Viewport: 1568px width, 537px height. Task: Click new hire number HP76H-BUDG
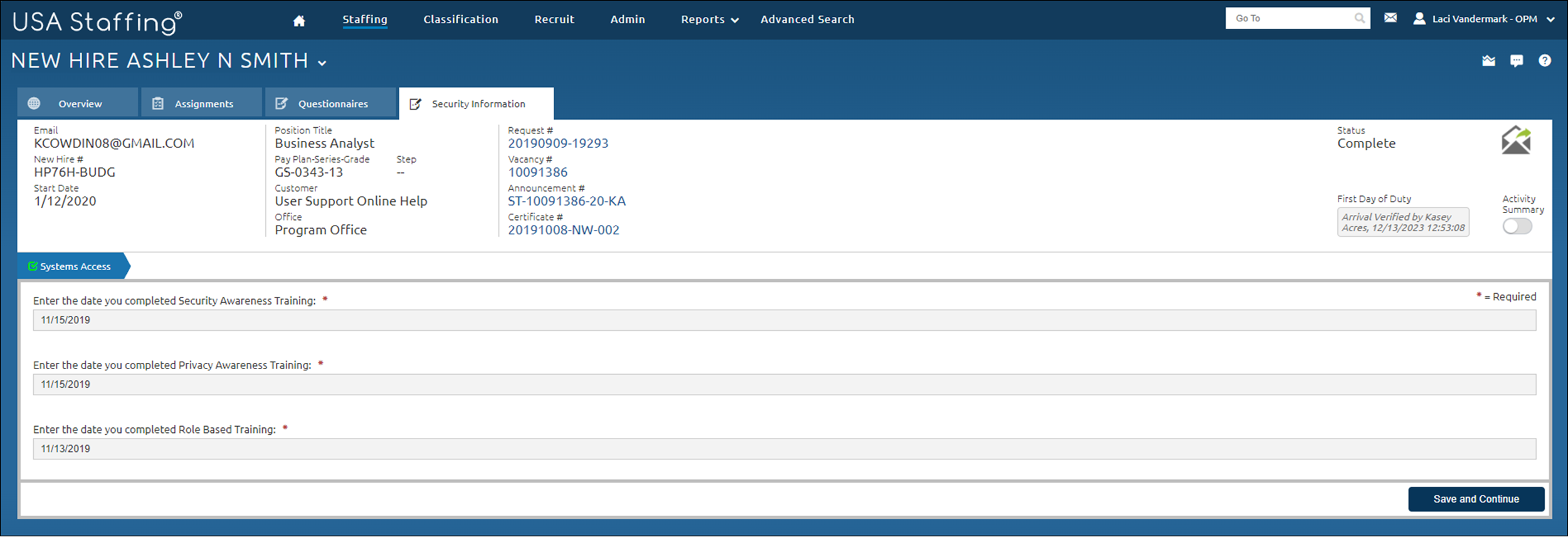75,172
